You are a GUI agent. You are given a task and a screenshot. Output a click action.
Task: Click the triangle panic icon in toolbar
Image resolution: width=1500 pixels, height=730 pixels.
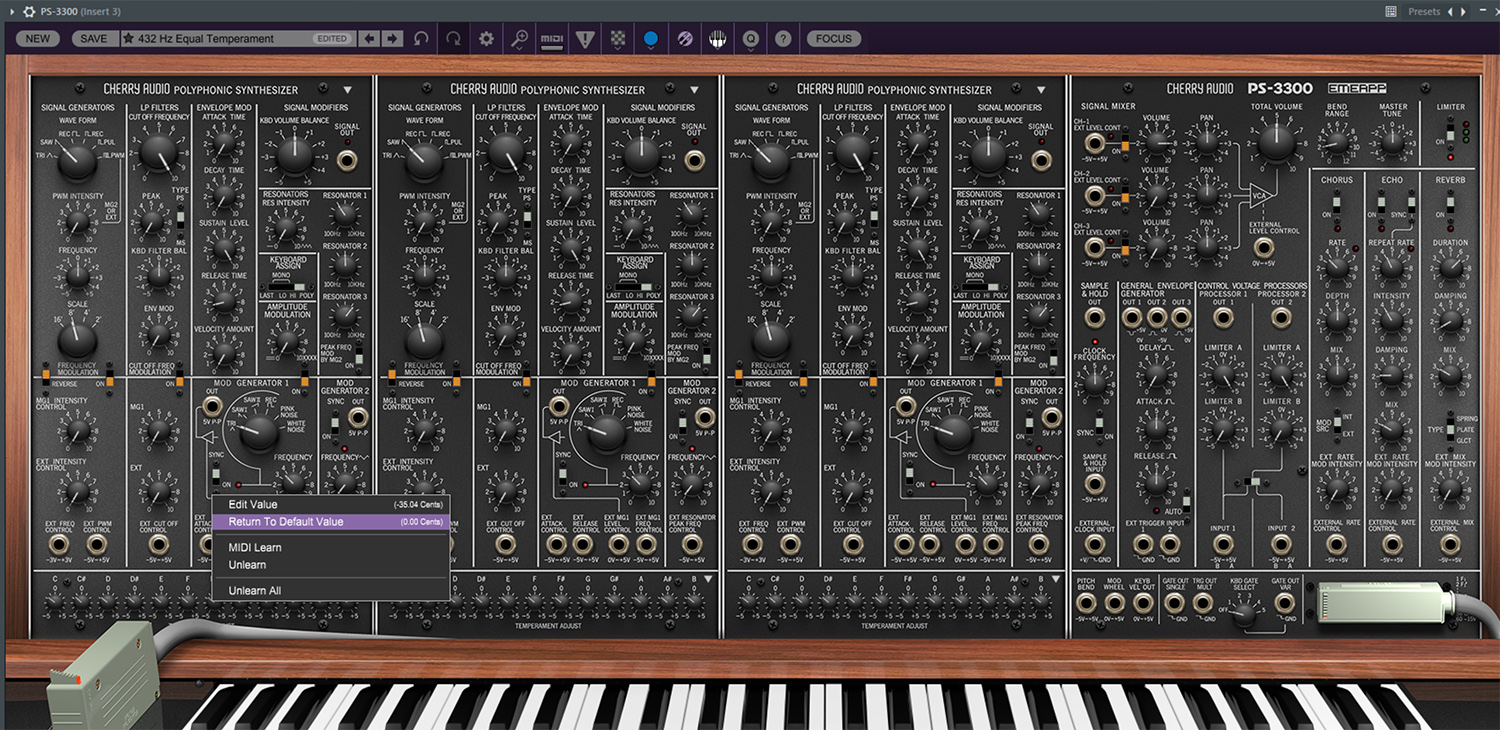[x=585, y=39]
